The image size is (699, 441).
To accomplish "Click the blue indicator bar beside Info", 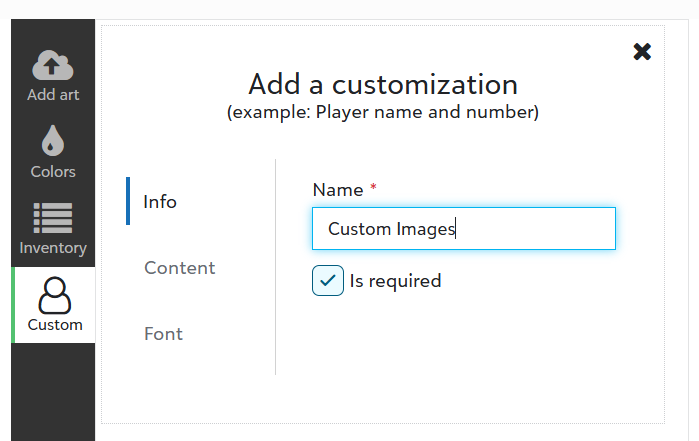I will (x=128, y=201).
